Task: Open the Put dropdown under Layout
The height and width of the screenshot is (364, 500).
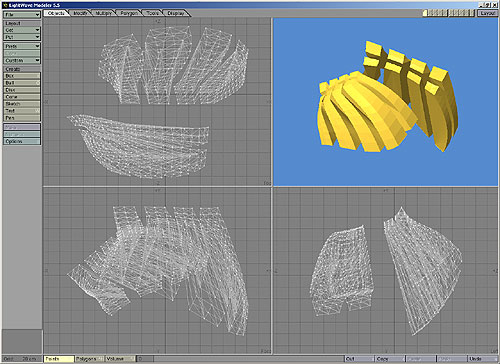Action: (22, 37)
